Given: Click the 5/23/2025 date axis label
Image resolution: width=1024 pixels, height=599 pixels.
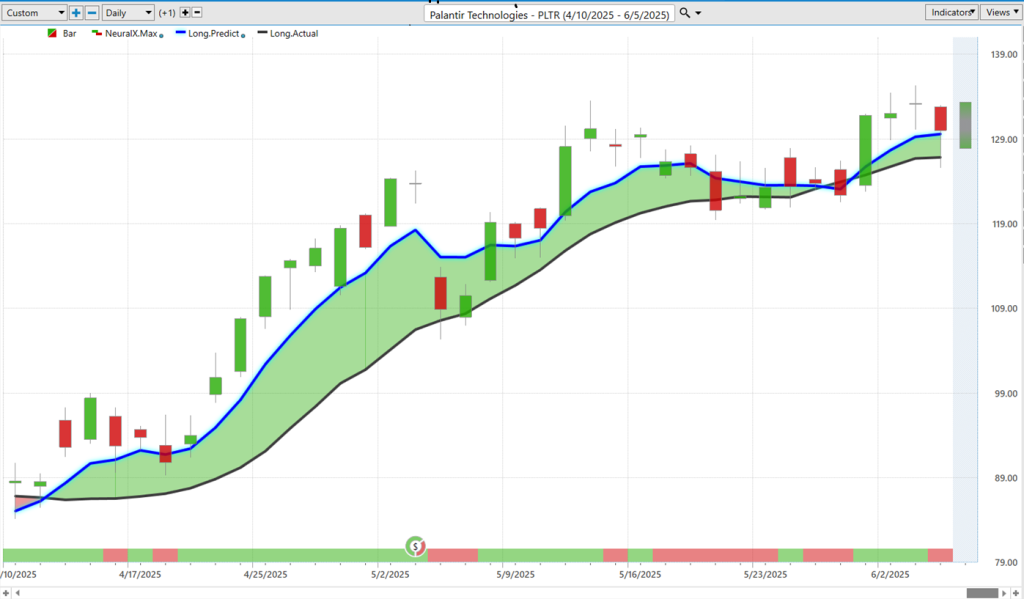Looking at the screenshot, I should pyautogui.click(x=765, y=574).
